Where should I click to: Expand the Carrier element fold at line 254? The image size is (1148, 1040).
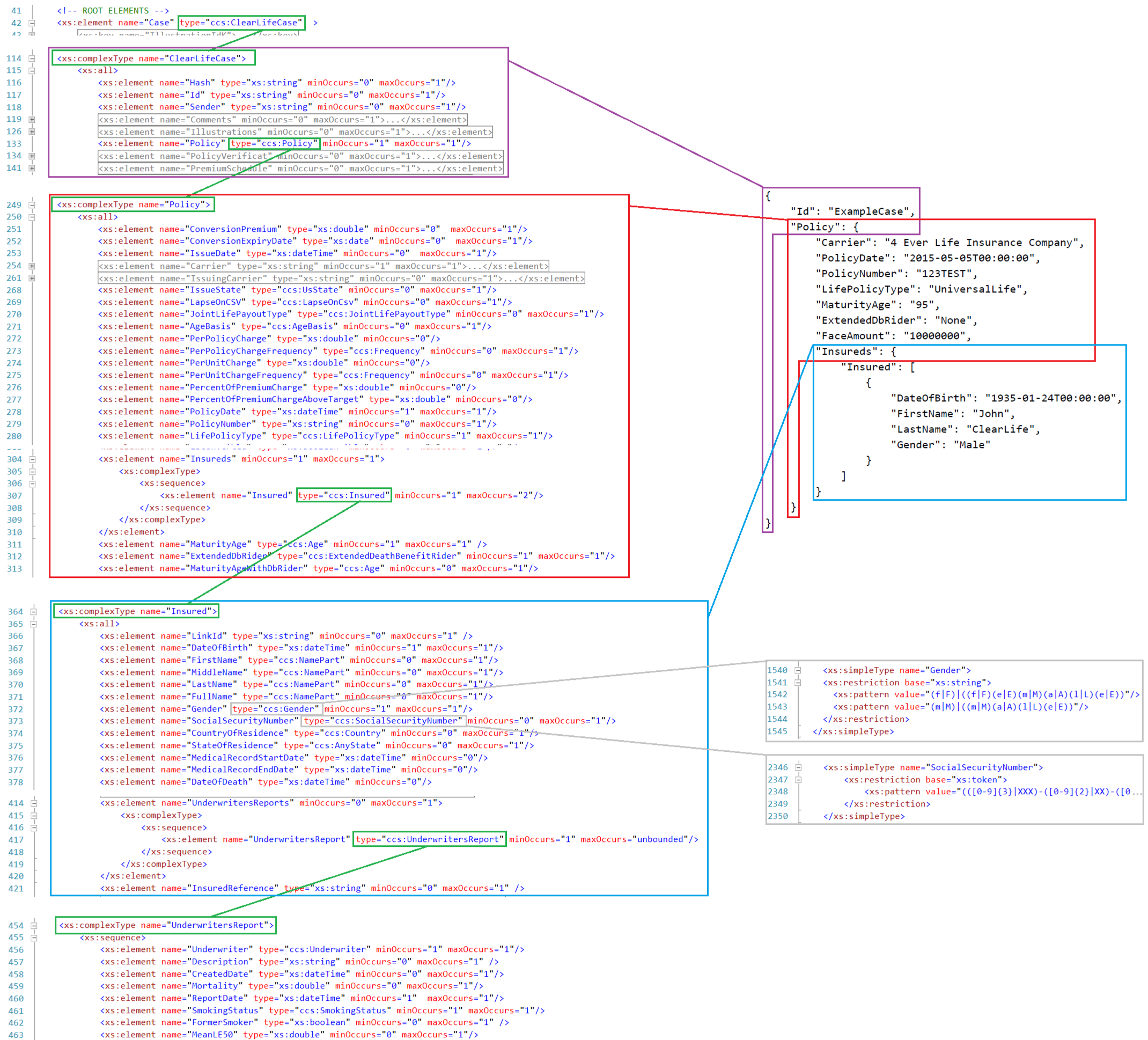click(32, 266)
